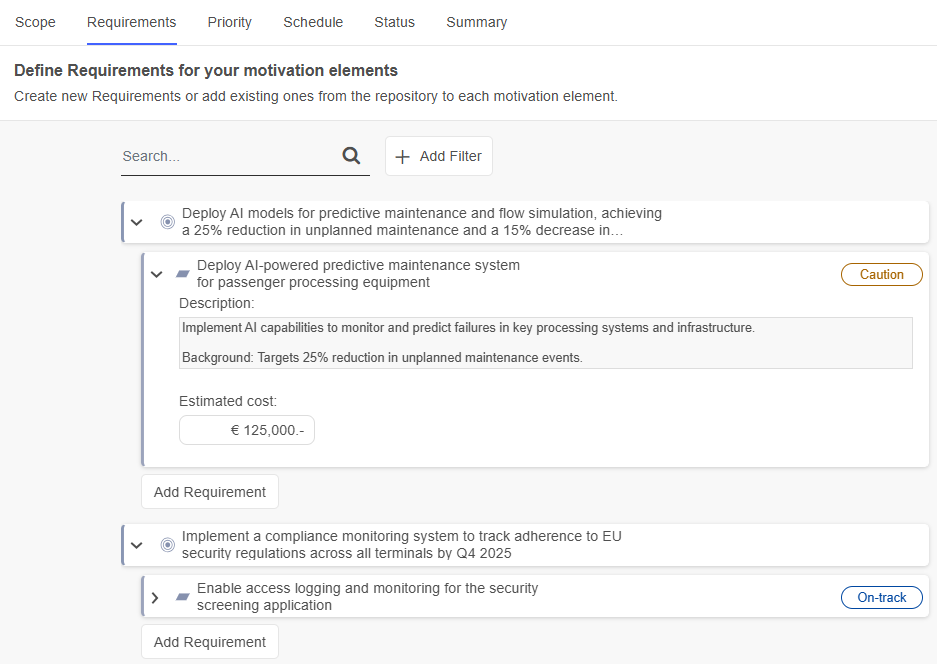Click the goal icon beside compliance monitoring system

(167, 545)
